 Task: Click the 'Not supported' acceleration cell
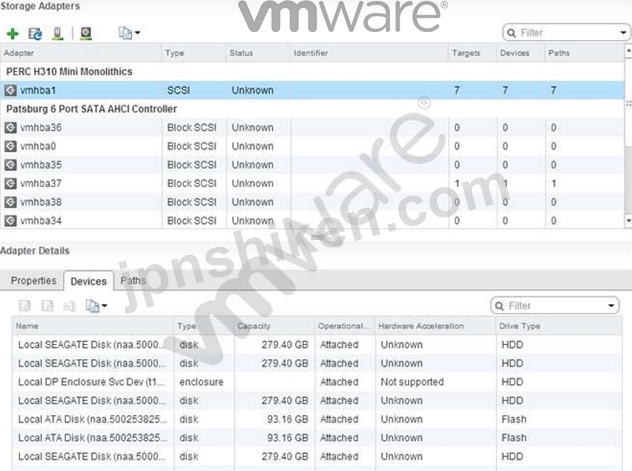tap(412, 382)
